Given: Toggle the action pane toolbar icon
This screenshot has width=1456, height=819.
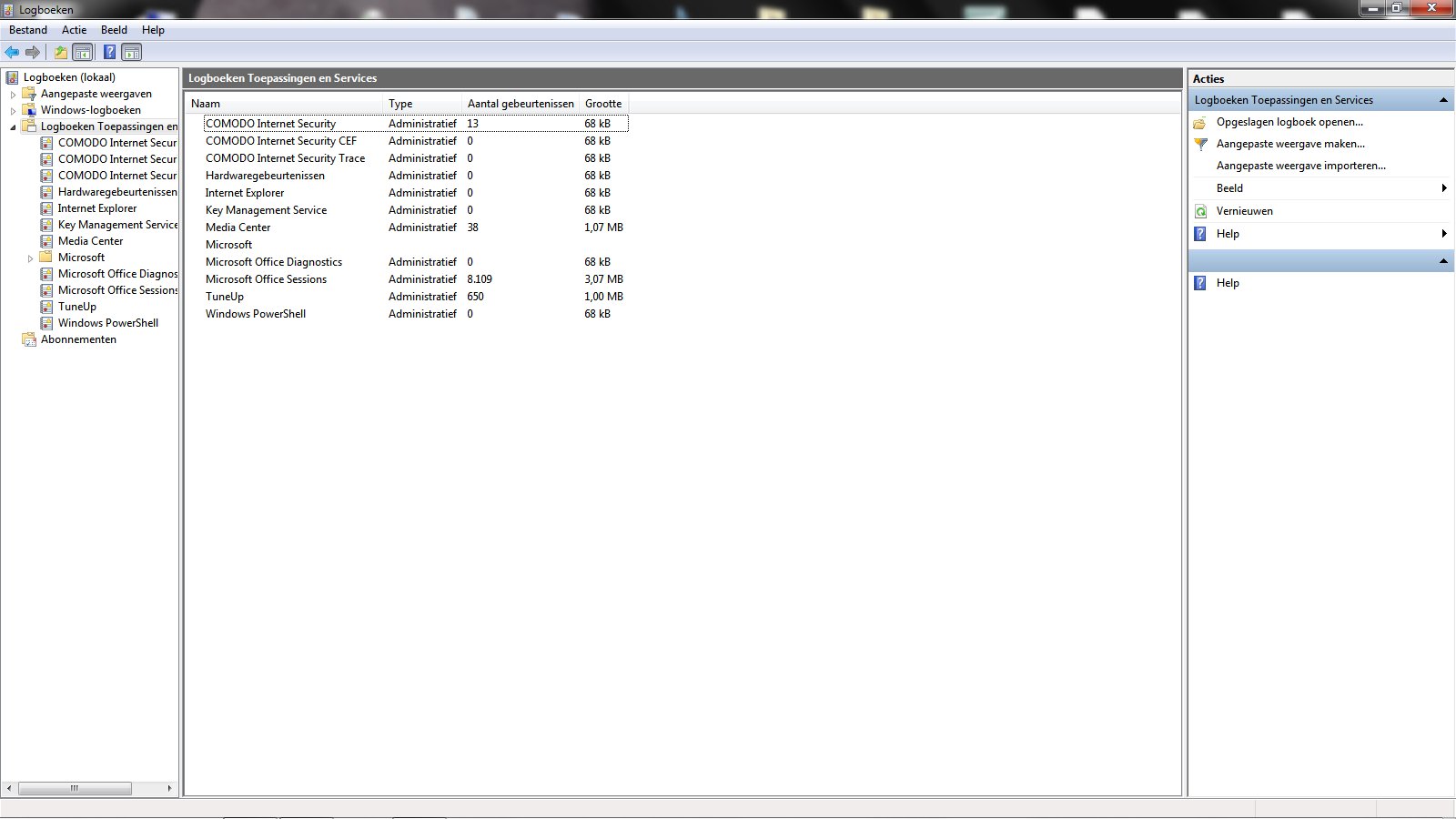Looking at the screenshot, I should [132, 52].
